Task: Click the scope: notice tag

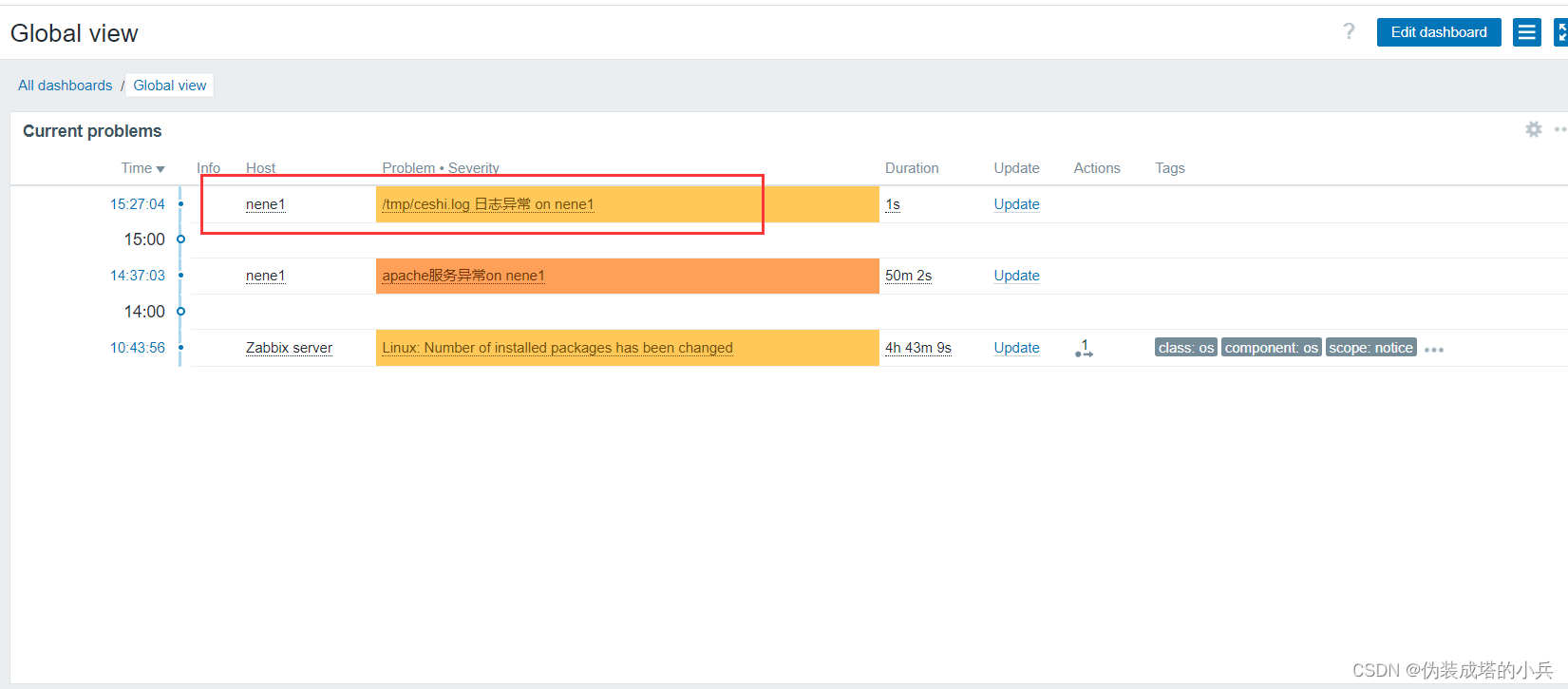Action: point(1371,348)
